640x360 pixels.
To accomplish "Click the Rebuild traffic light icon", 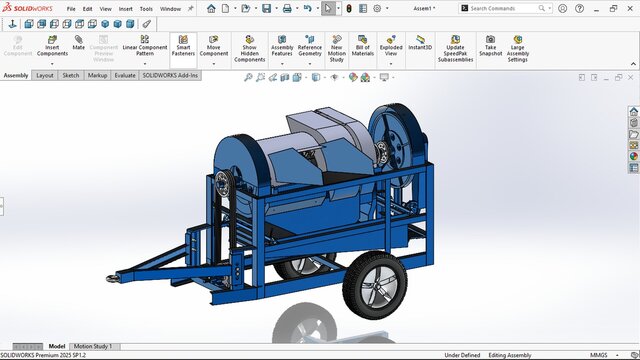I will coord(349,9).
